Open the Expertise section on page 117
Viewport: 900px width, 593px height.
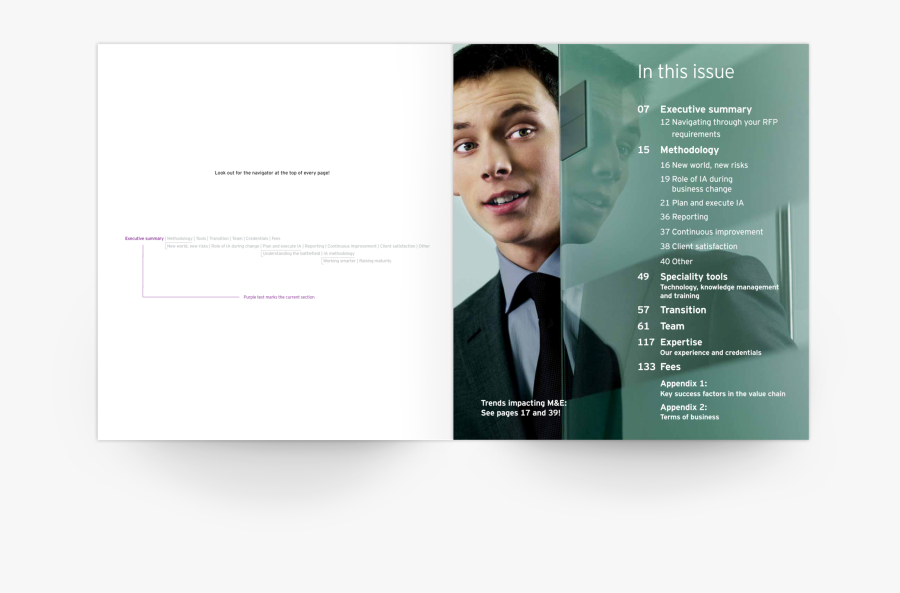pos(681,342)
